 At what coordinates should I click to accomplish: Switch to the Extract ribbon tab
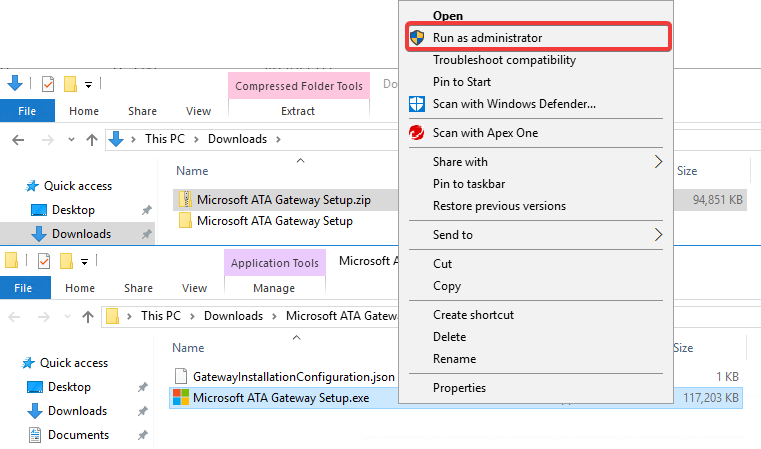[x=298, y=111]
